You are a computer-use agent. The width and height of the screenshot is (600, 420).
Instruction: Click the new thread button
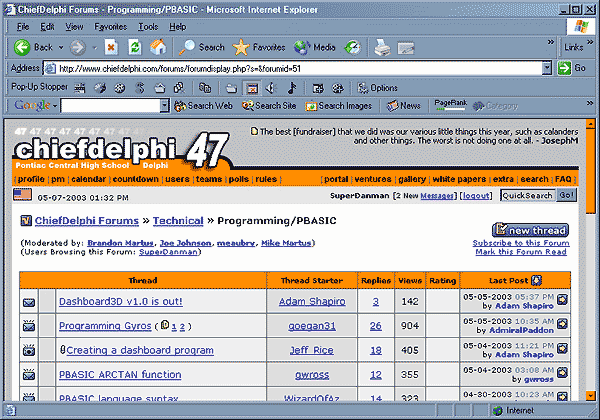(x=530, y=230)
